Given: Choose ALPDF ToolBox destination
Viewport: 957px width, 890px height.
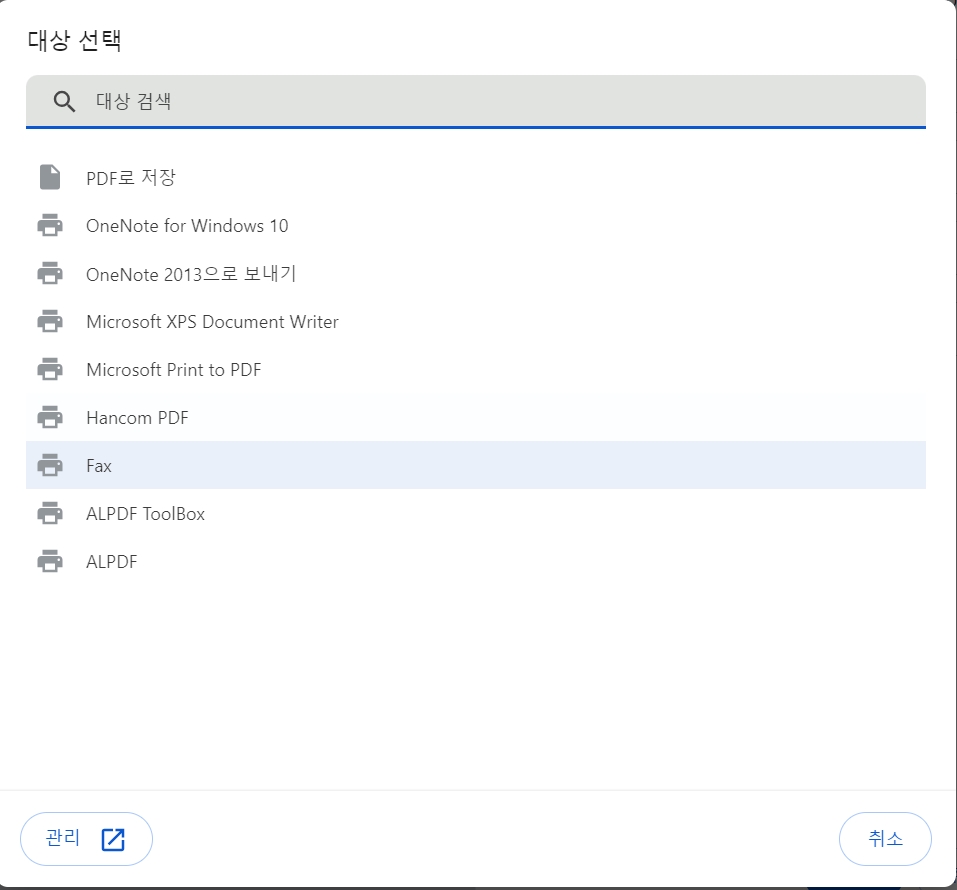Looking at the screenshot, I should tap(475, 513).
